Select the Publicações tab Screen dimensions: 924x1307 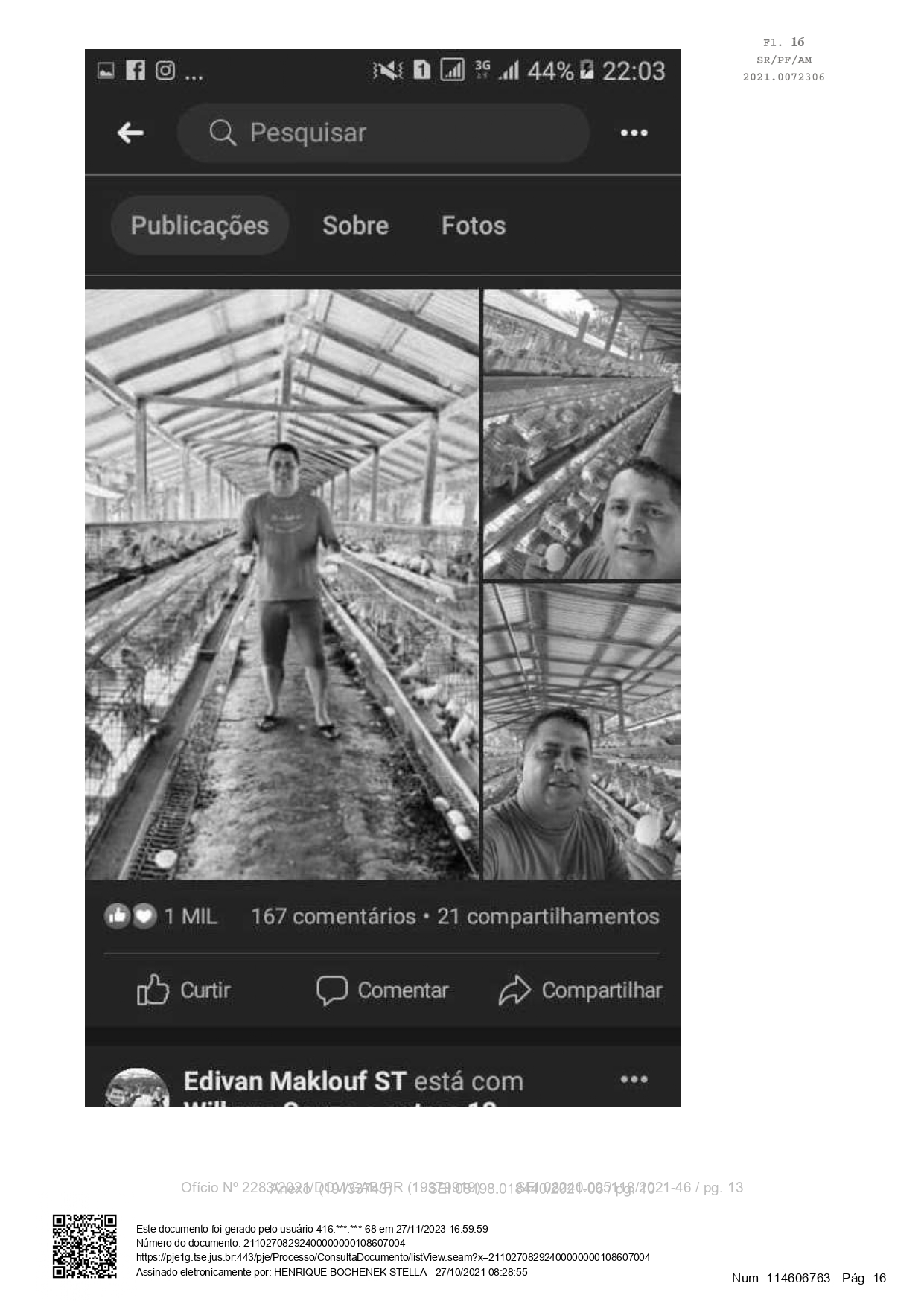click(200, 226)
